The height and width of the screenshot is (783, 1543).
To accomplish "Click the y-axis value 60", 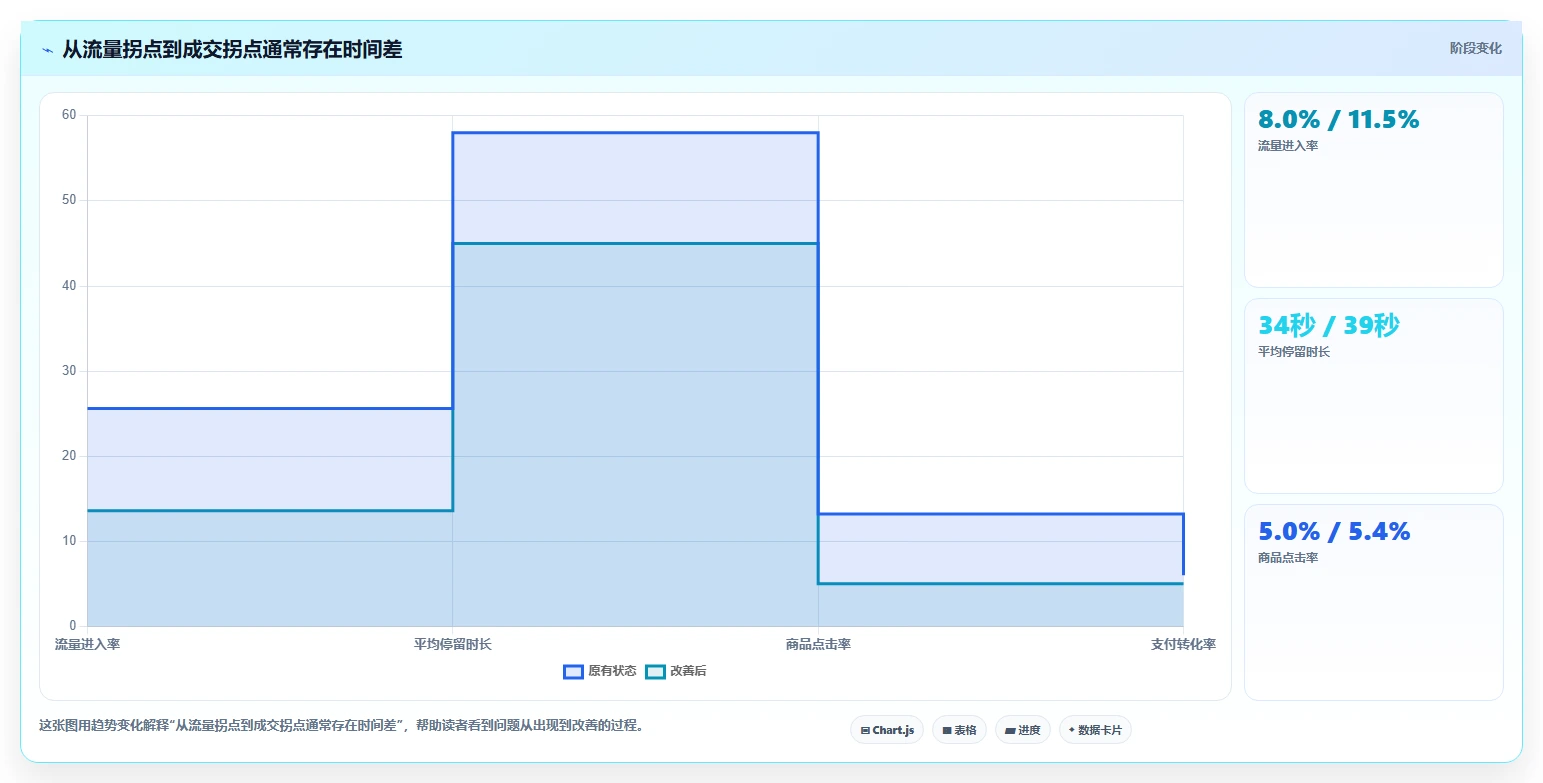I will [69, 115].
